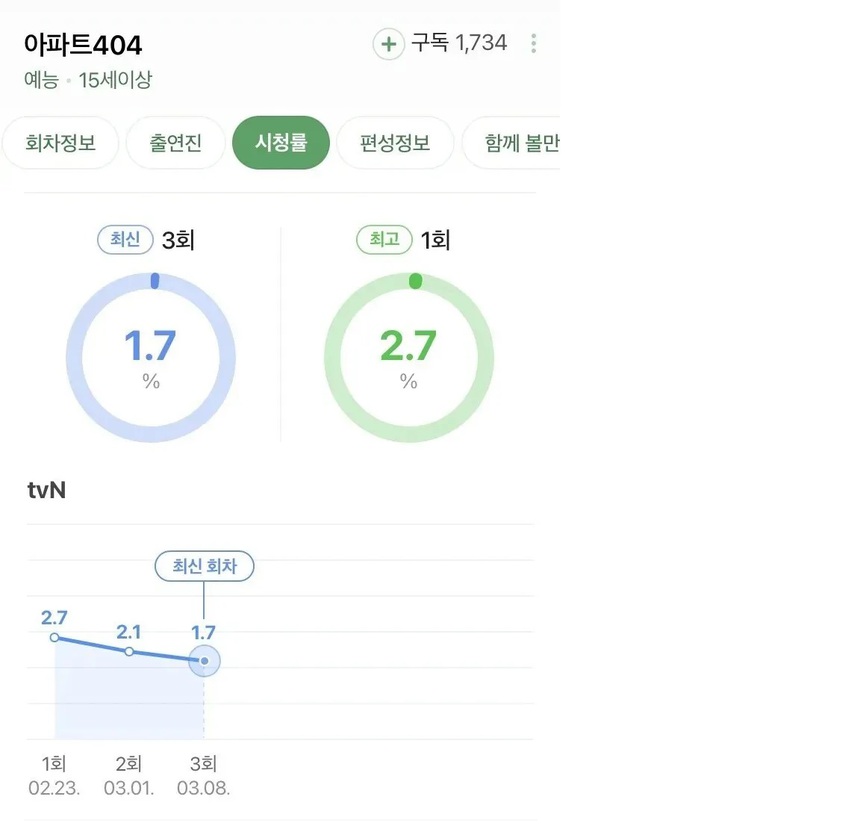860x826 pixels.
Task: Click the 예능 genre label
Action: [x=40, y=81]
